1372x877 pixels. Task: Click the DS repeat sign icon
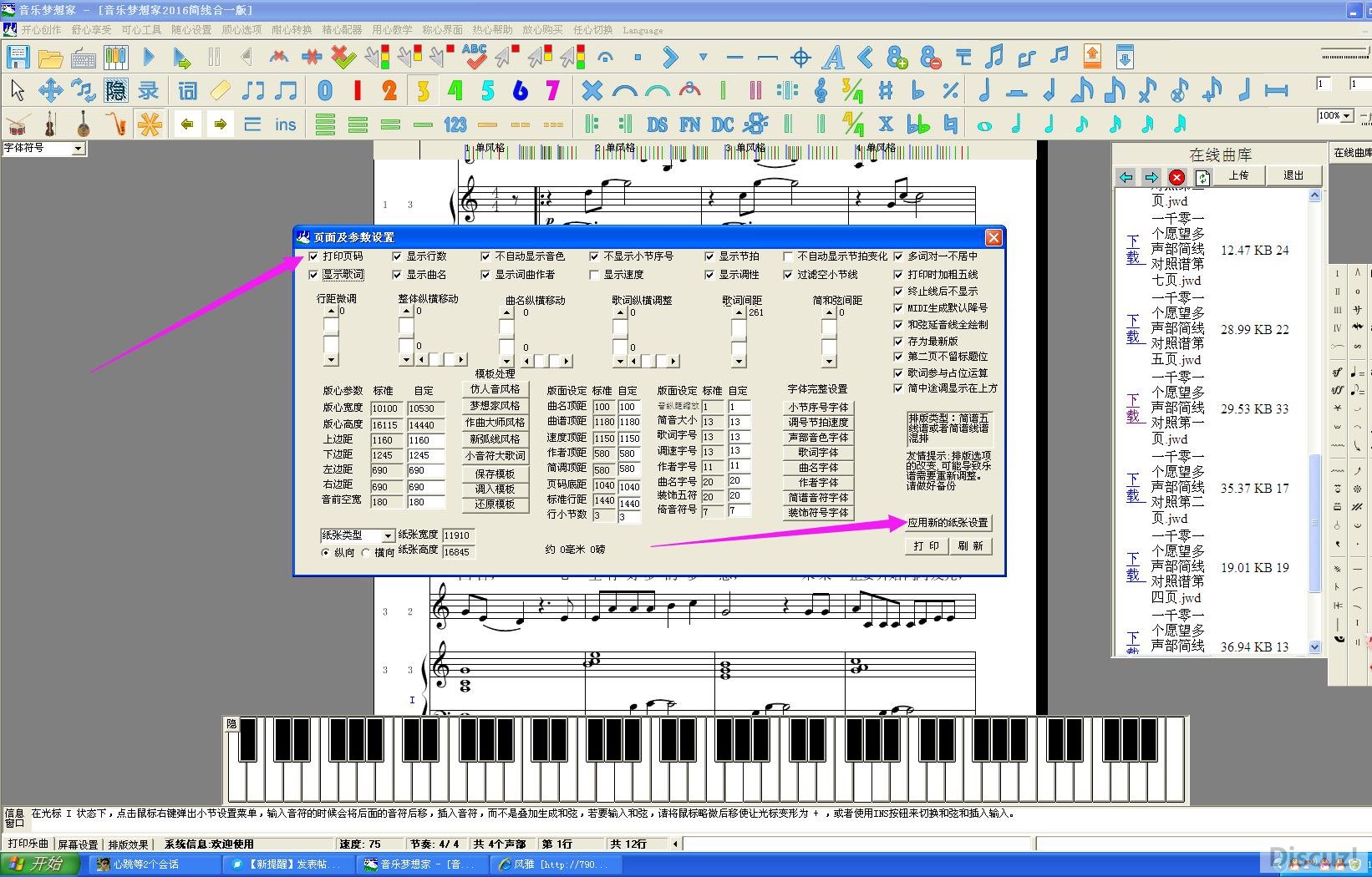[x=658, y=125]
